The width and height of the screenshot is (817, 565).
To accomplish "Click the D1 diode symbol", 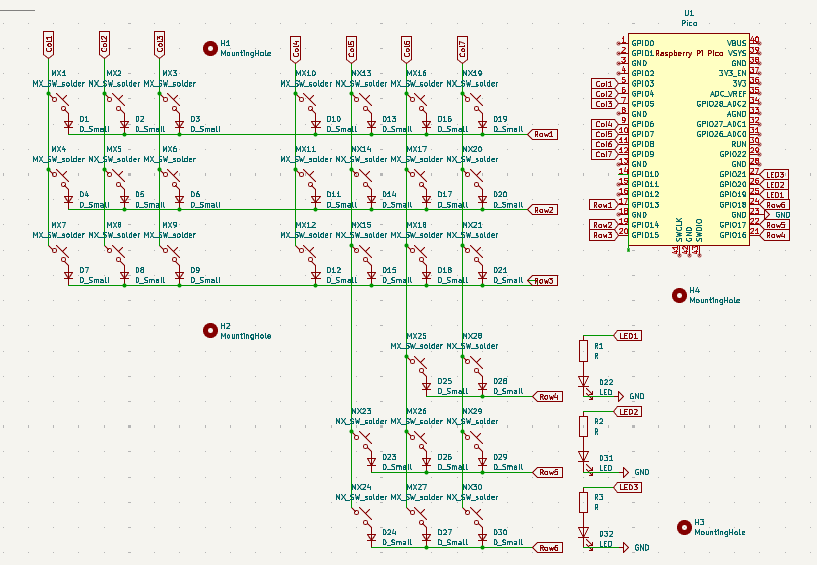I will pos(68,123).
